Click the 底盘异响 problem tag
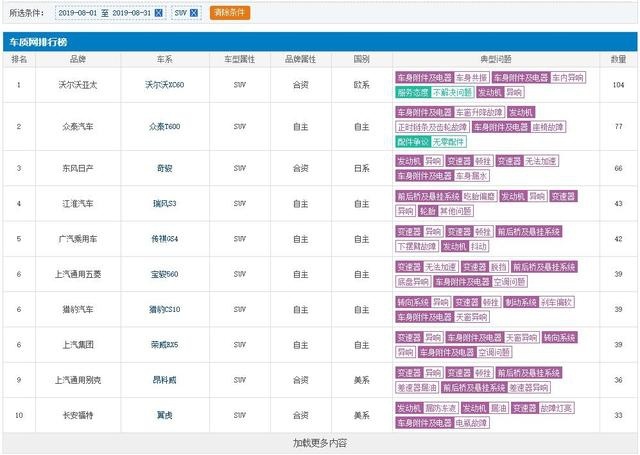Viewport: 640px width, 455px height. tap(413, 282)
